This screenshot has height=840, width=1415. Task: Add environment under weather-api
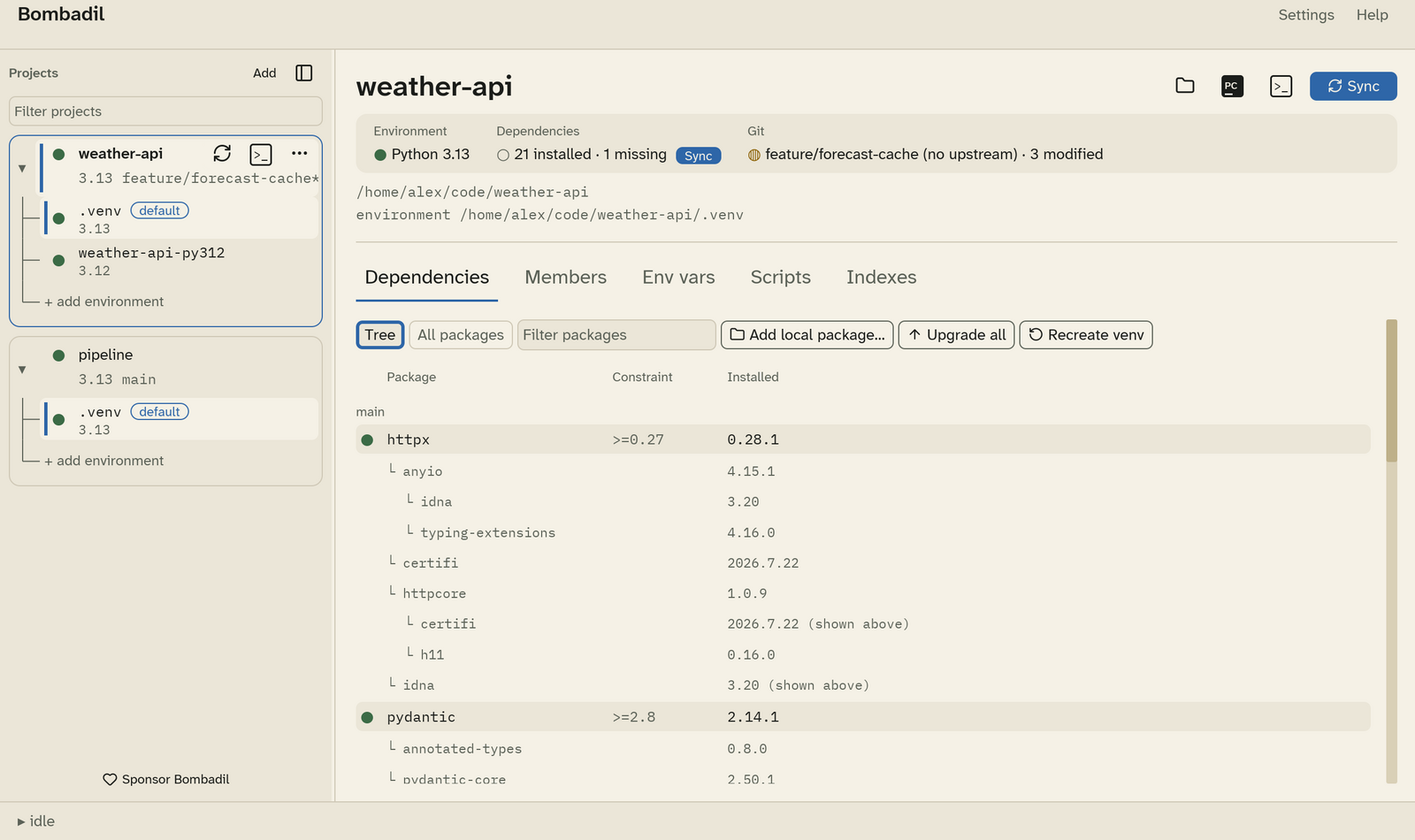point(104,302)
